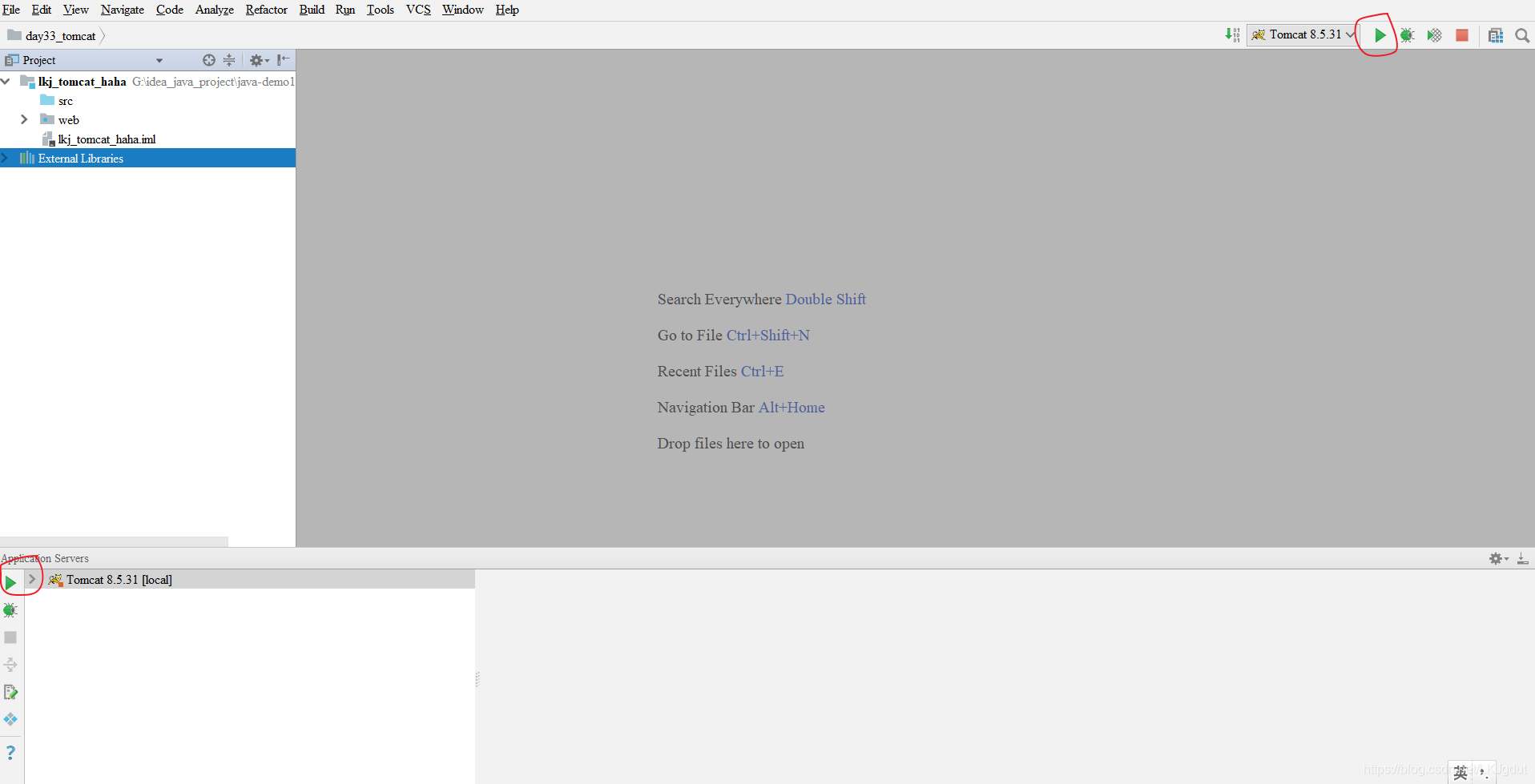Click the Recent Files Ctrl+E hint
The height and width of the screenshot is (784, 1535).
click(721, 372)
